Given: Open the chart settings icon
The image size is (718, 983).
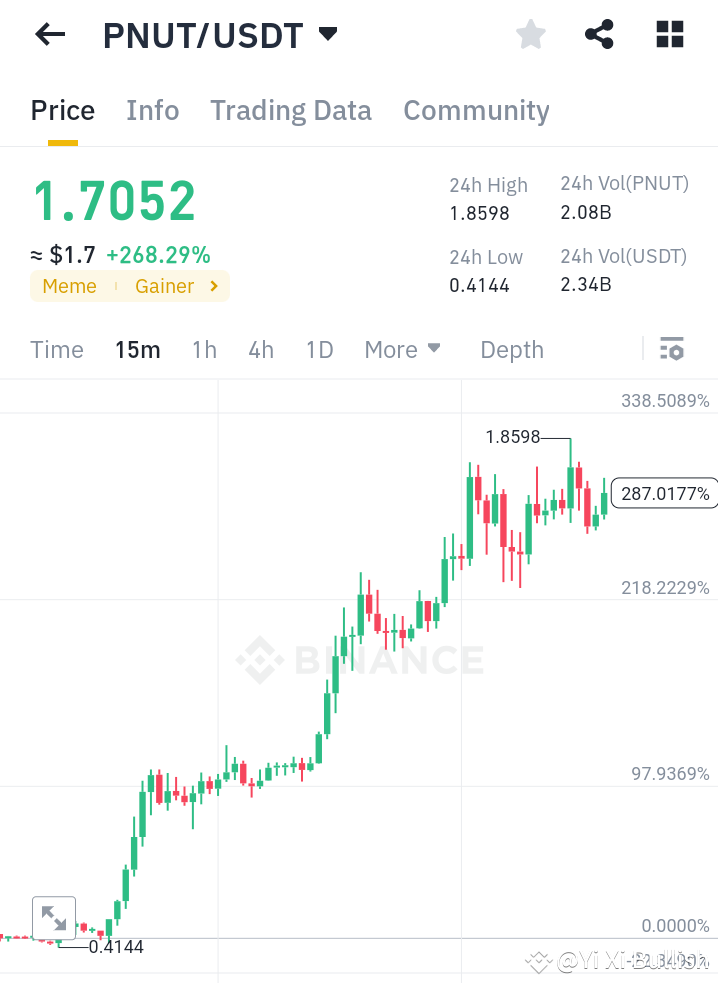Looking at the screenshot, I should (x=672, y=349).
